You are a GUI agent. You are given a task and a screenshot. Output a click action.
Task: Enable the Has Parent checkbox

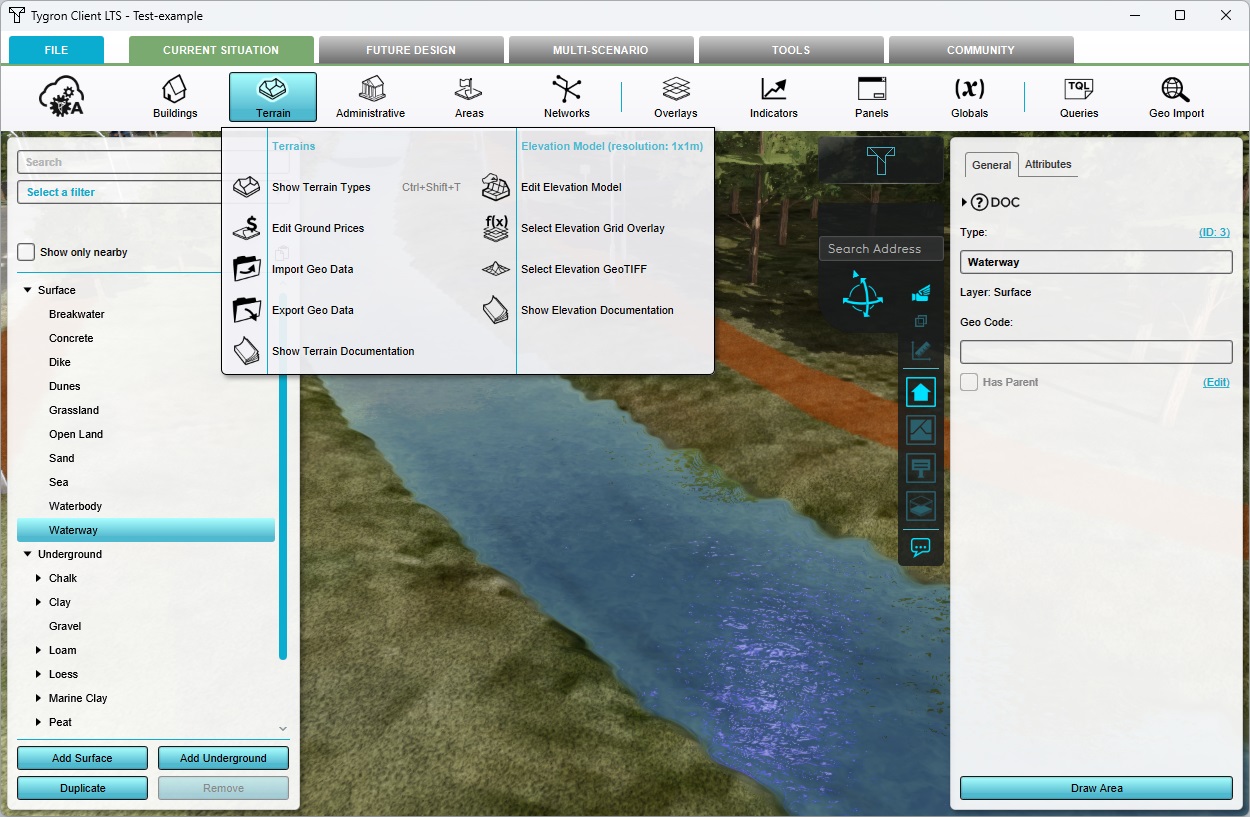[x=969, y=382]
